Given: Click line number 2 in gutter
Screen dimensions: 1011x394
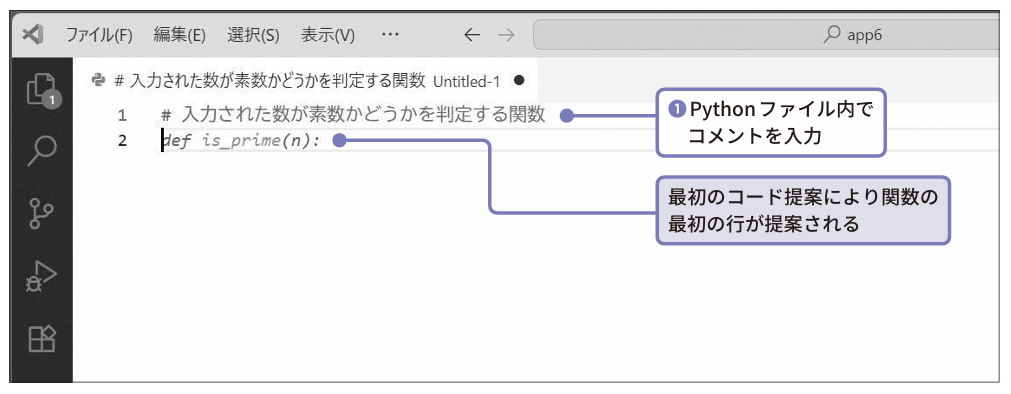Looking at the screenshot, I should [x=123, y=141].
